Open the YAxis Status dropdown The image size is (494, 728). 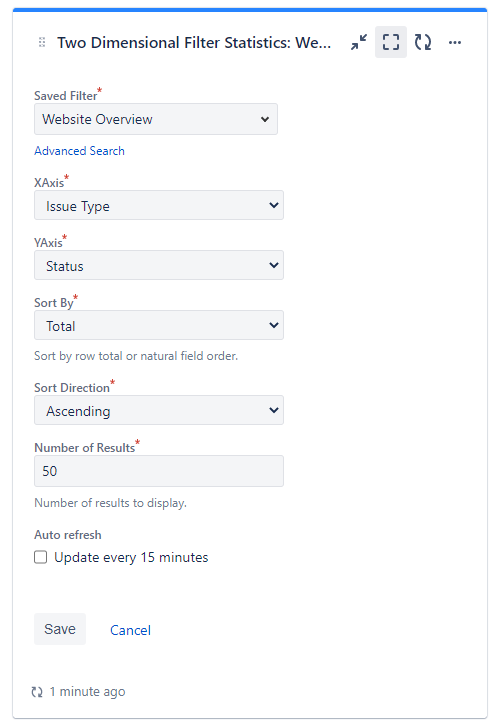click(159, 265)
